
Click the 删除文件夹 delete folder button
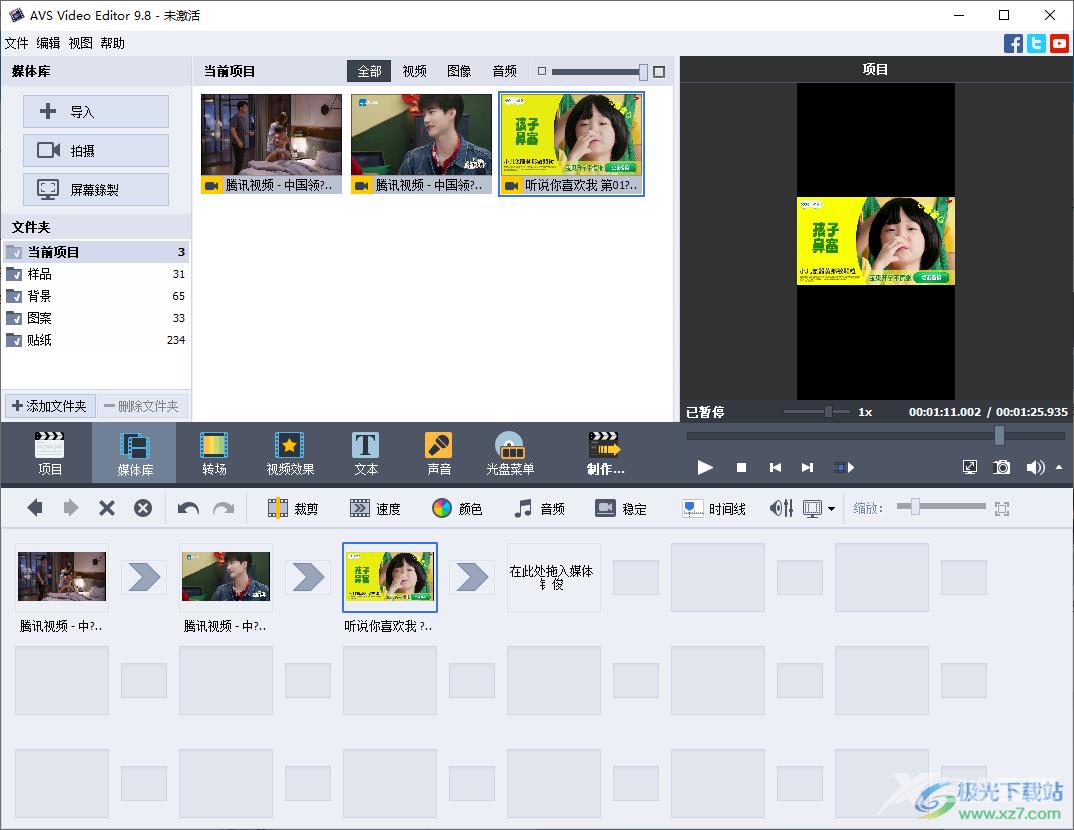(x=142, y=406)
